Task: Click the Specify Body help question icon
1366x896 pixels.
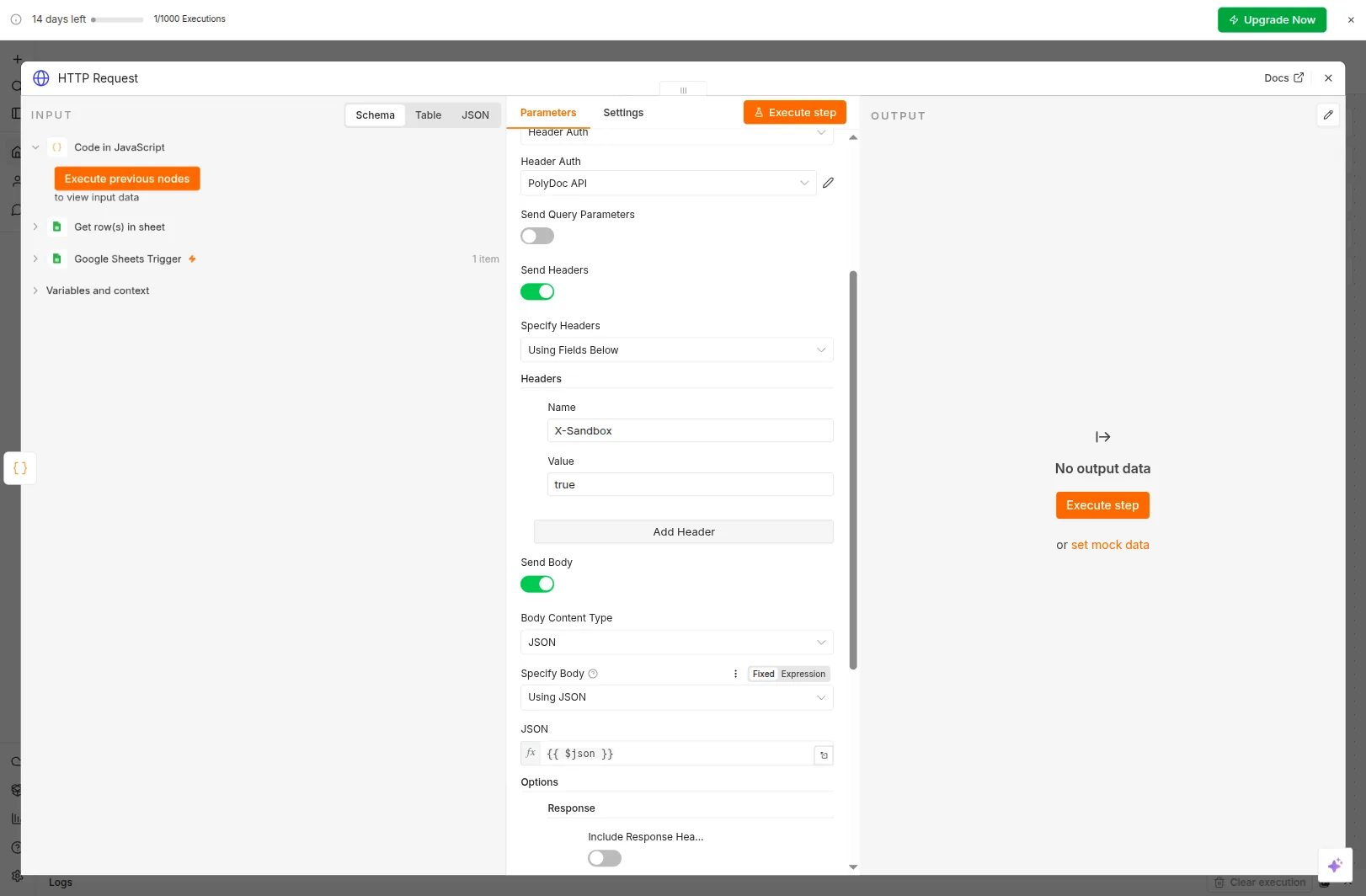Action: [593, 674]
